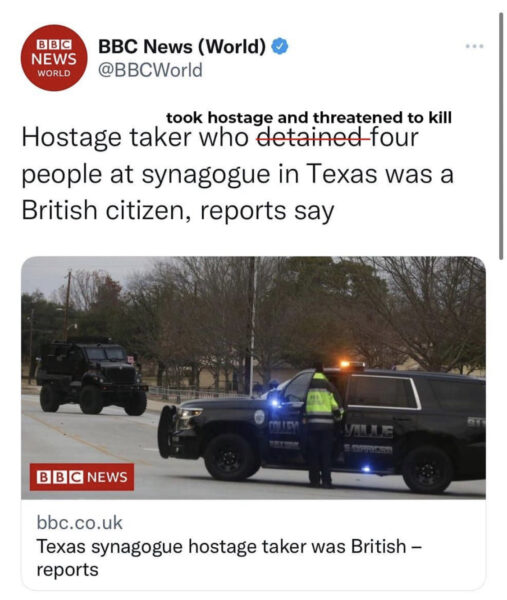Viewport: 507px width, 600px height.
Task: Click the blue verified checkmark badge
Action: [x=280, y=47]
